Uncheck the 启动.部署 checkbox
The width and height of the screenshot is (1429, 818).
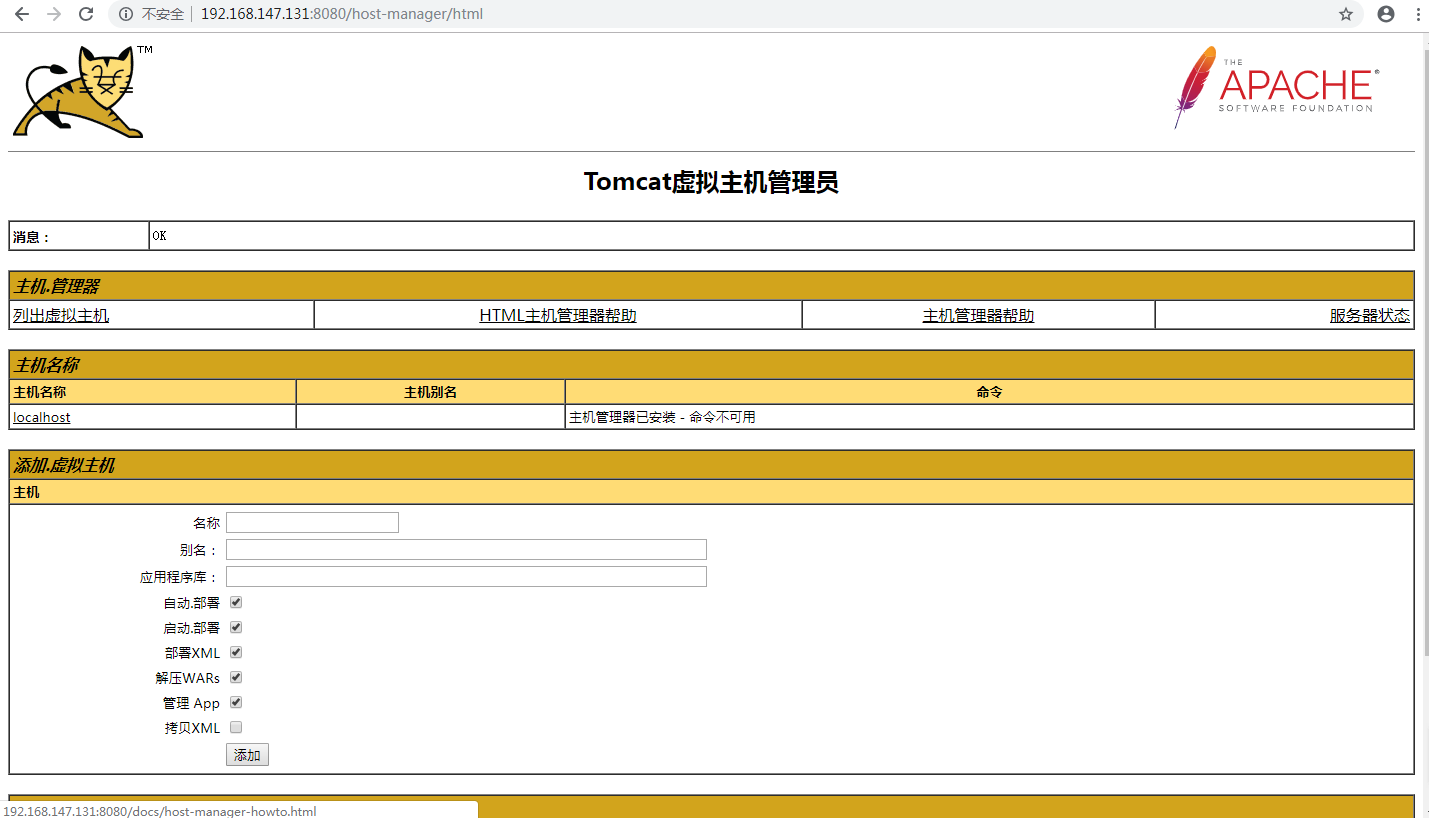coord(236,627)
